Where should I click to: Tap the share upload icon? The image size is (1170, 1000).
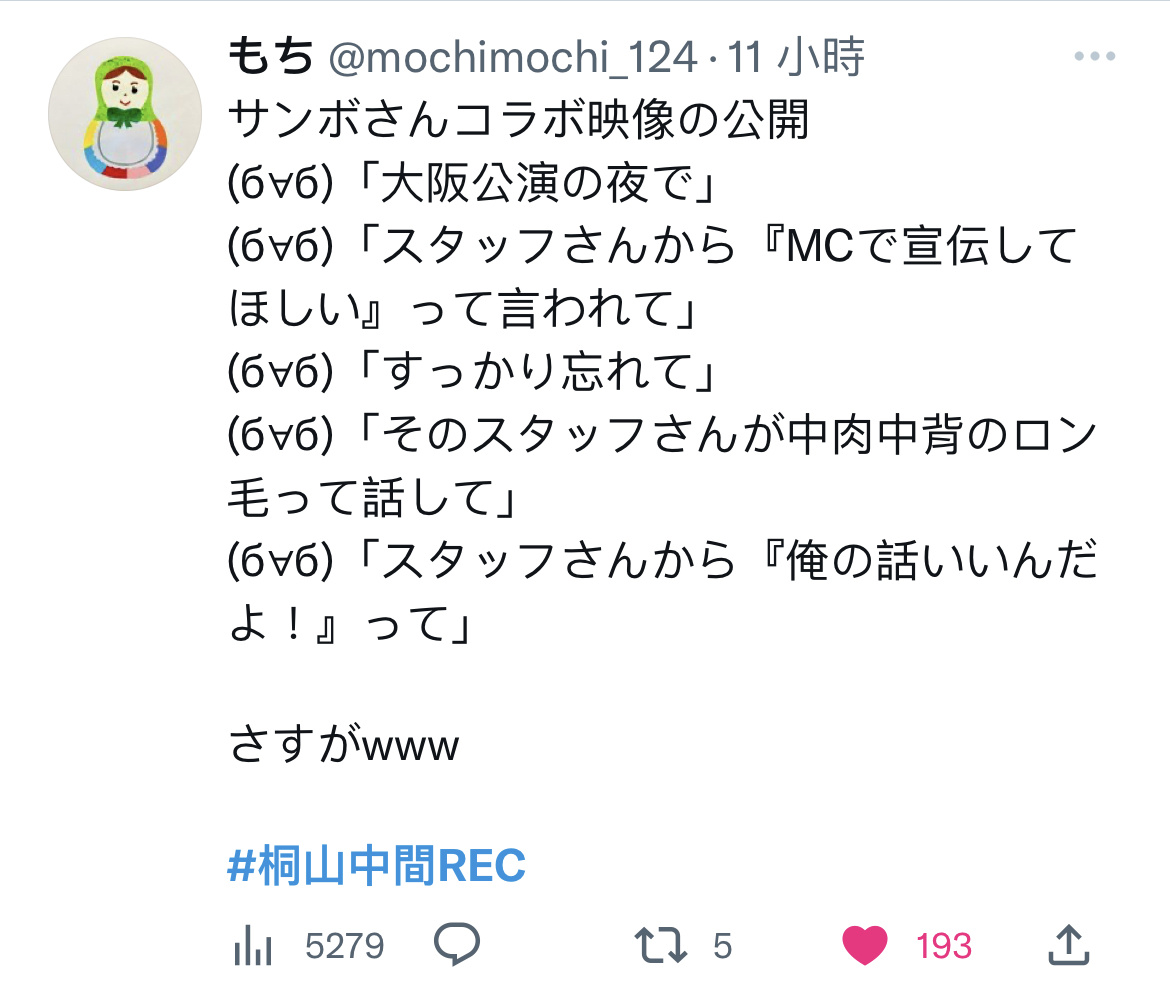click(1069, 945)
